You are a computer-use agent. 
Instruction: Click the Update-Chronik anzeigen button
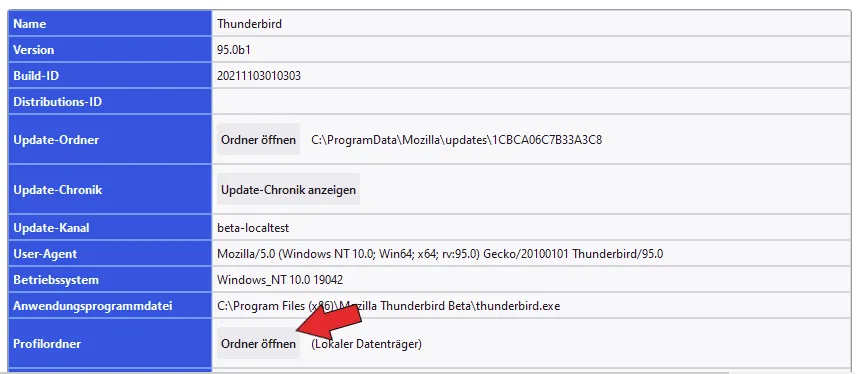[288, 189]
